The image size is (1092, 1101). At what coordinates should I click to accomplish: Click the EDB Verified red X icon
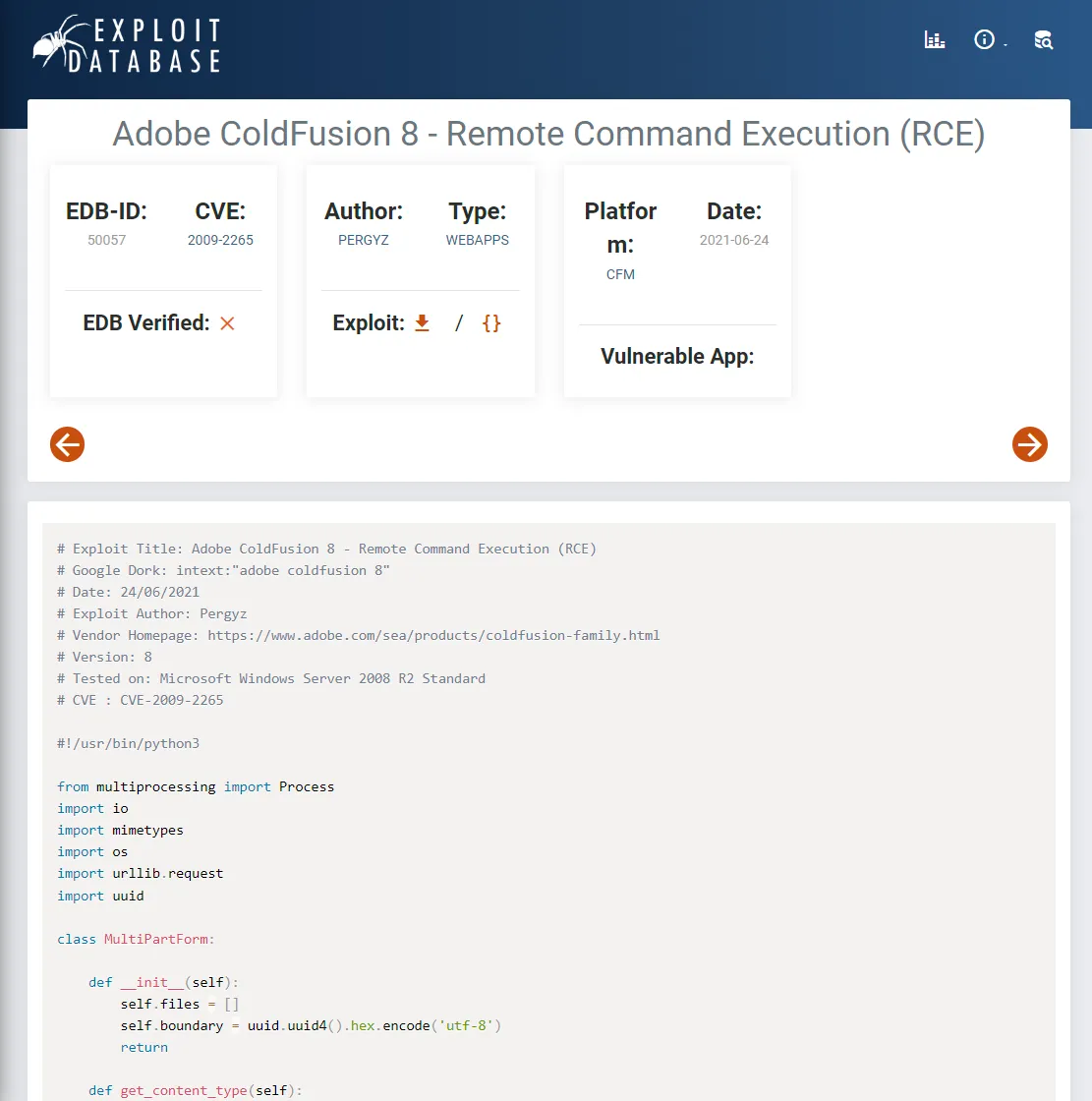point(227,323)
